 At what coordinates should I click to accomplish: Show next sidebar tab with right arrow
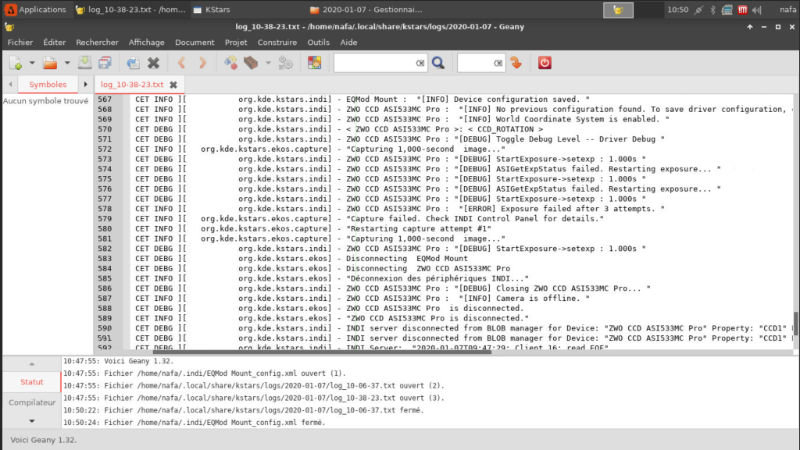(x=85, y=84)
